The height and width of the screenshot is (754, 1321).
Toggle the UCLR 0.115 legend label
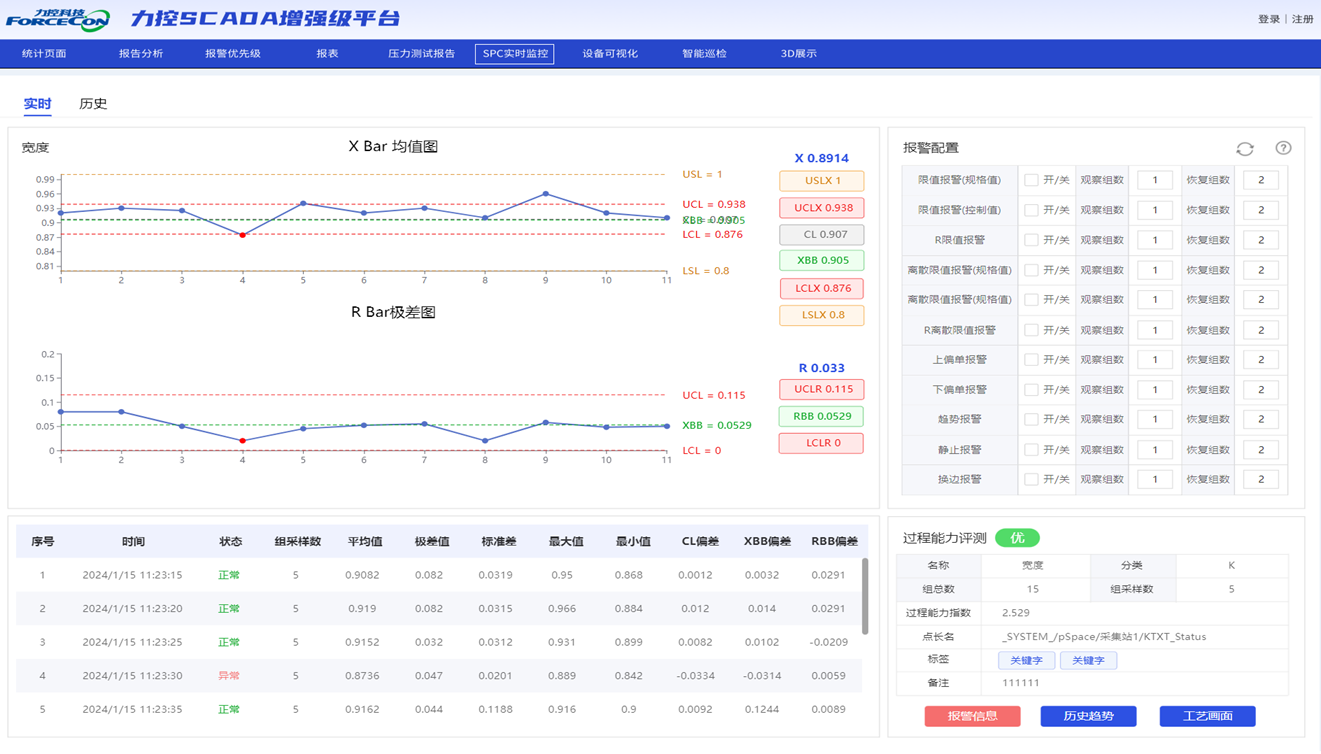tap(821, 389)
